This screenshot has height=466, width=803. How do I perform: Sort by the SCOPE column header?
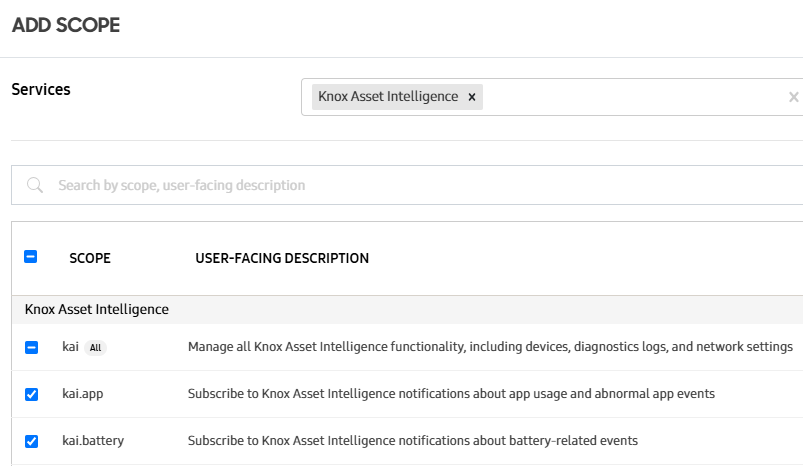90,258
